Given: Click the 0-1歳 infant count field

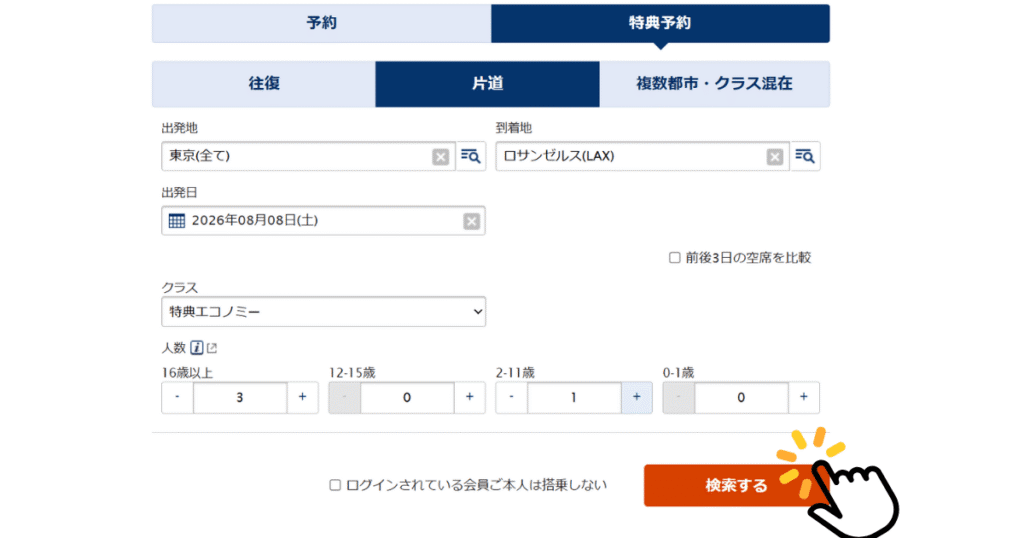Looking at the screenshot, I should pyautogui.click(x=740, y=397).
